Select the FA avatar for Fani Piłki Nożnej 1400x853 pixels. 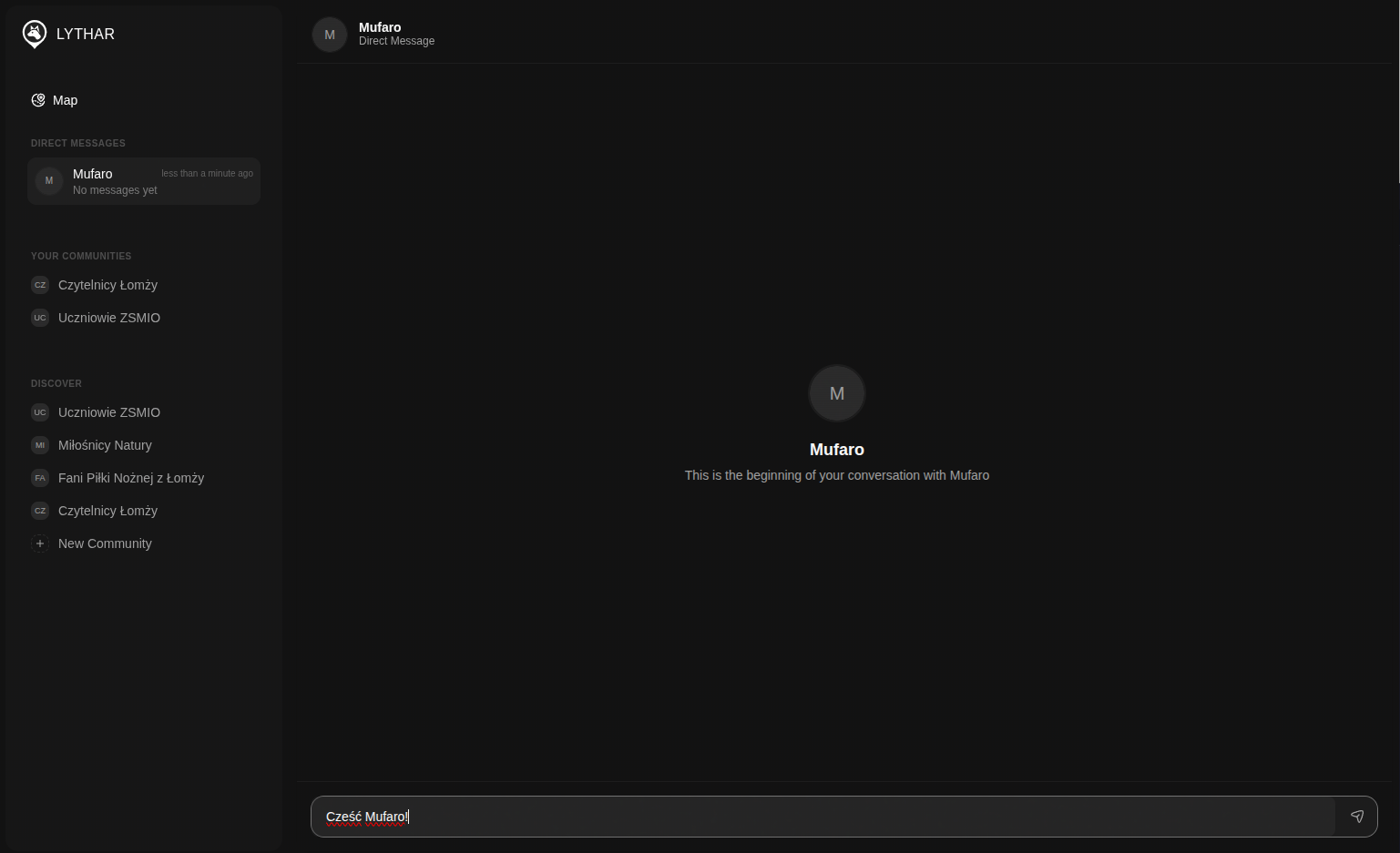click(40, 478)
